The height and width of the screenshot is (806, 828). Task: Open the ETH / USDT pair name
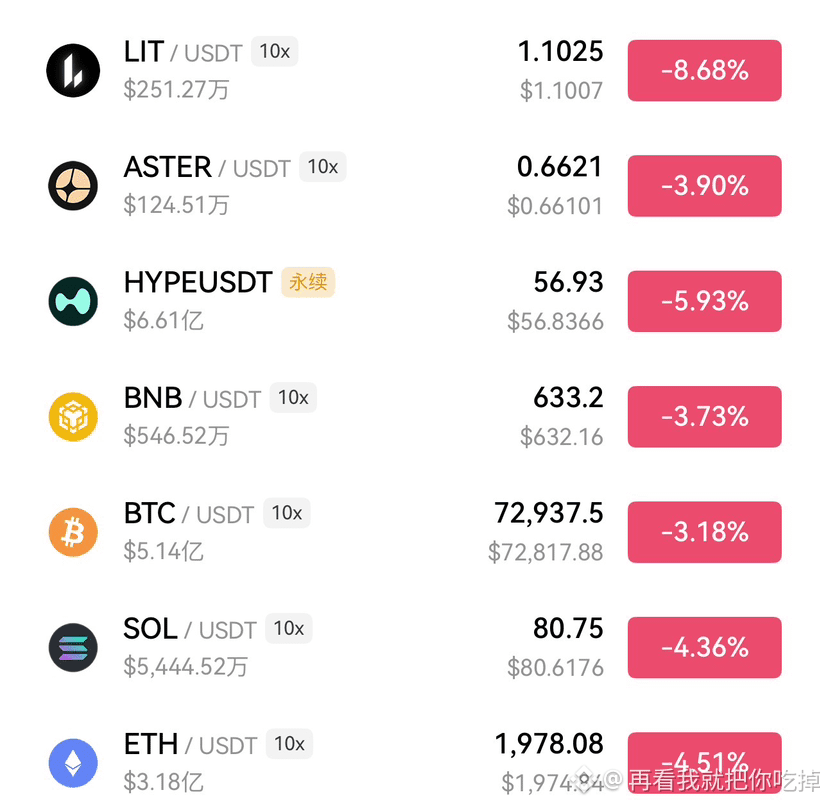coord(190,744)
